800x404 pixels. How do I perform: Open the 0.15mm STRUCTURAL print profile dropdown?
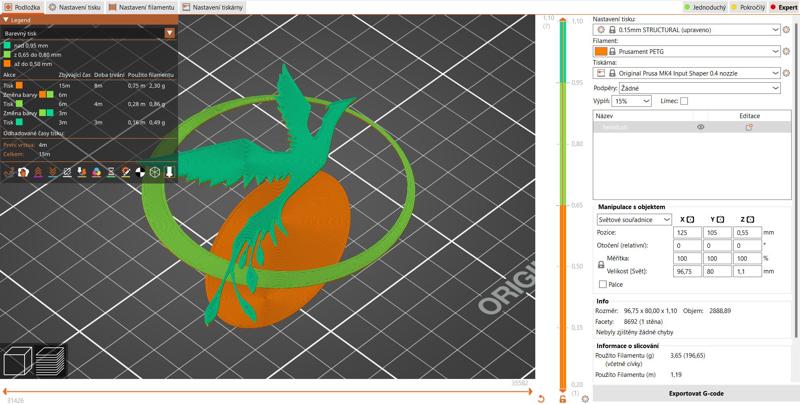click(687, 30)
